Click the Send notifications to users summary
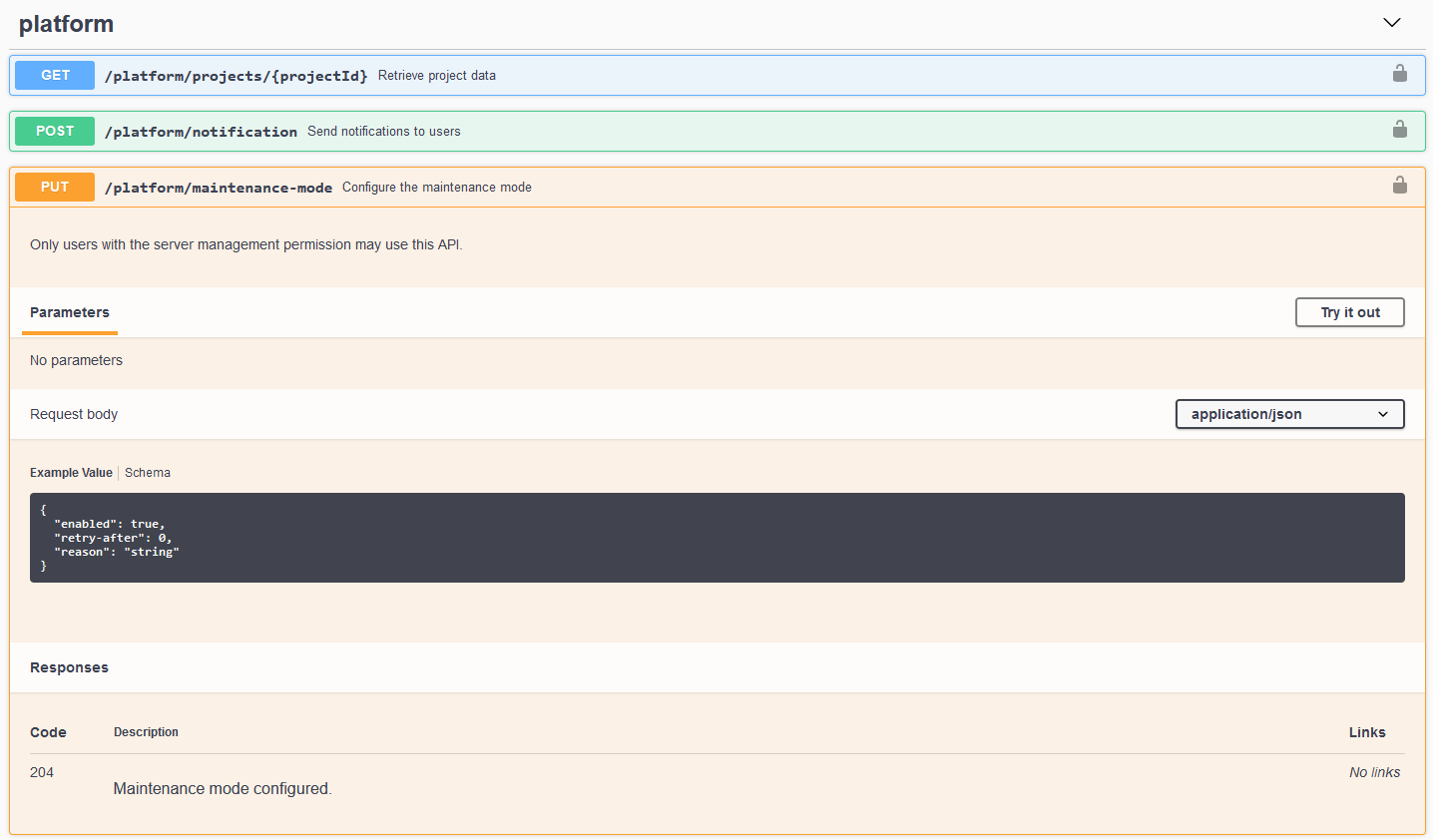1433x840 pixels. (x=383, y=132)
